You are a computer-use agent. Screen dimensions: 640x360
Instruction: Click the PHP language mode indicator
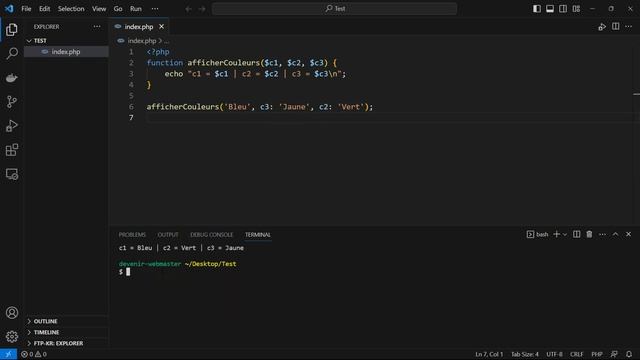[x=597, y=354]
